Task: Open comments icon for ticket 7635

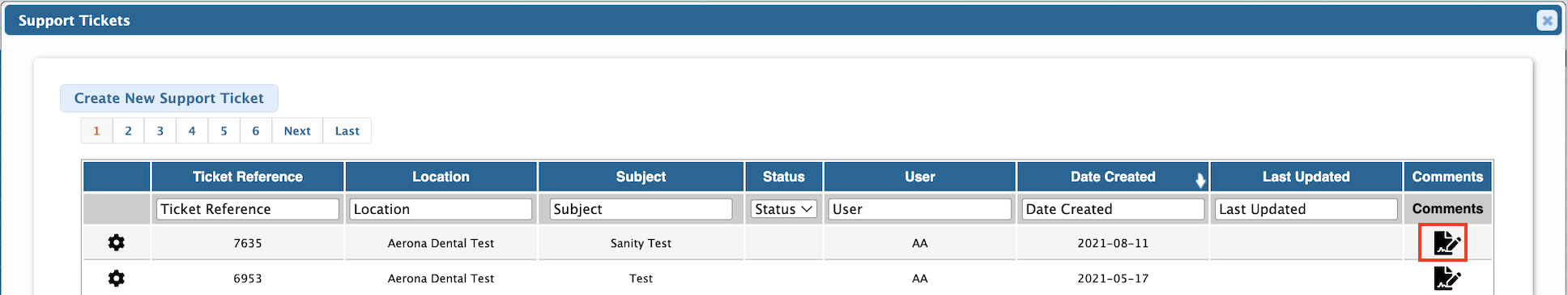Action: 1447,242
